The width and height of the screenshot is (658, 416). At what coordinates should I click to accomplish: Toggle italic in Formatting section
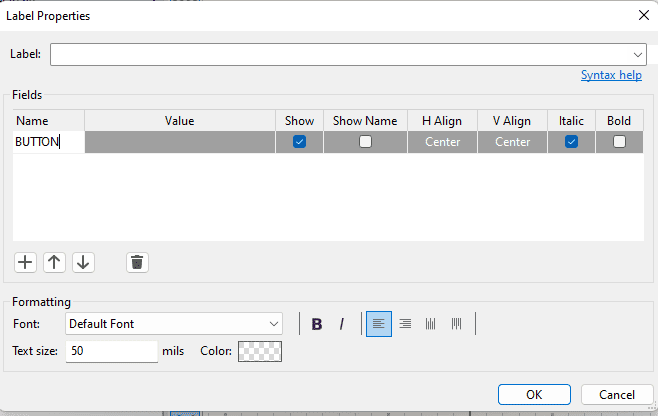tap(342, 324)
